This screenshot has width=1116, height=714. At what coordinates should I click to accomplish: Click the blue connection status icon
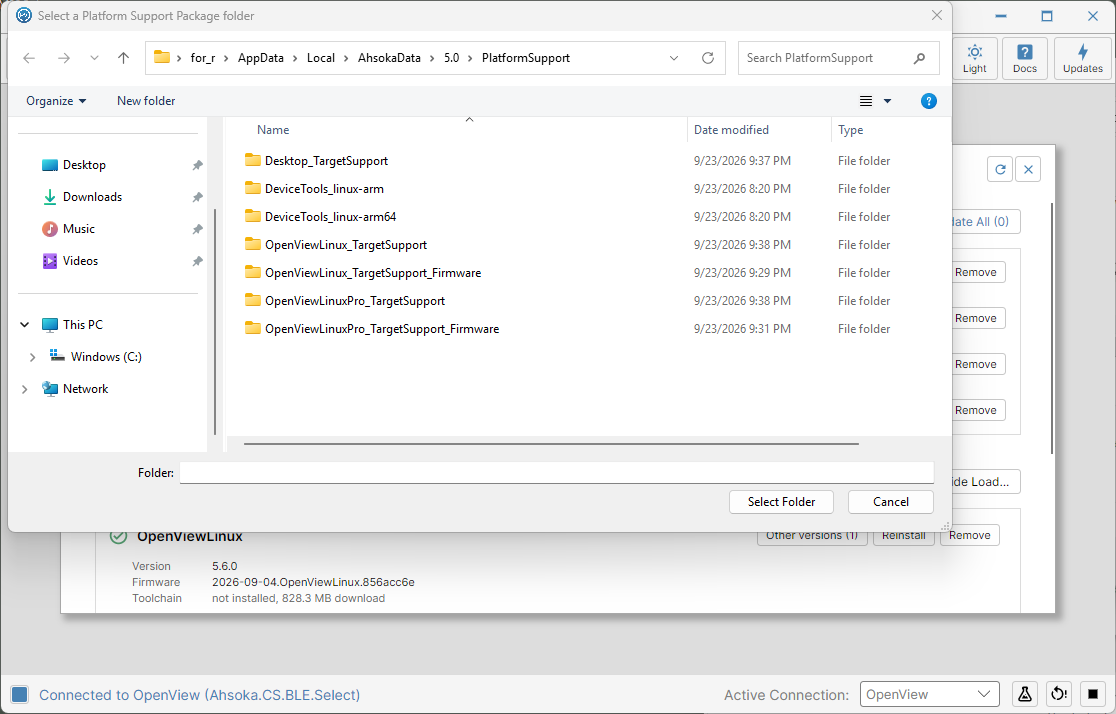[x=20, y=695]
